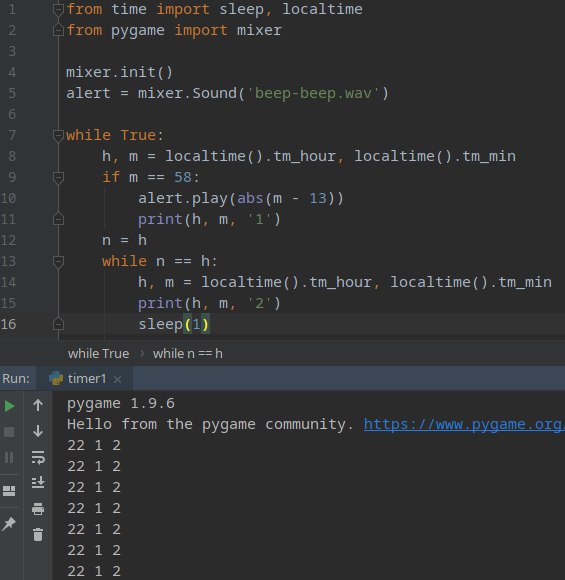Screen dimensions: 565x580
Task: Toggle scroll to end of output
Action: [38, 483]
